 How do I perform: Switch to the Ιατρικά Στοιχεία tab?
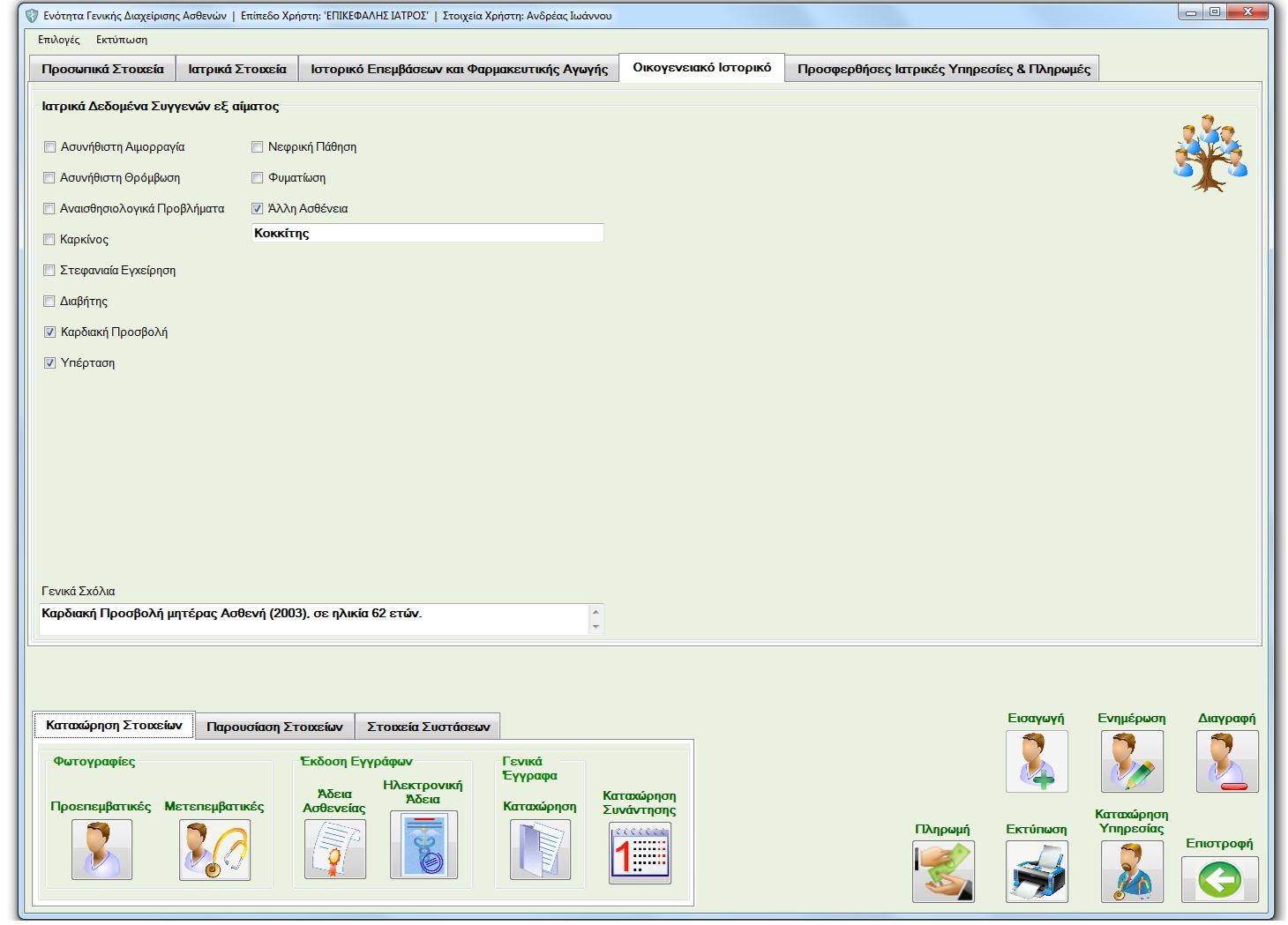point(237,69)
